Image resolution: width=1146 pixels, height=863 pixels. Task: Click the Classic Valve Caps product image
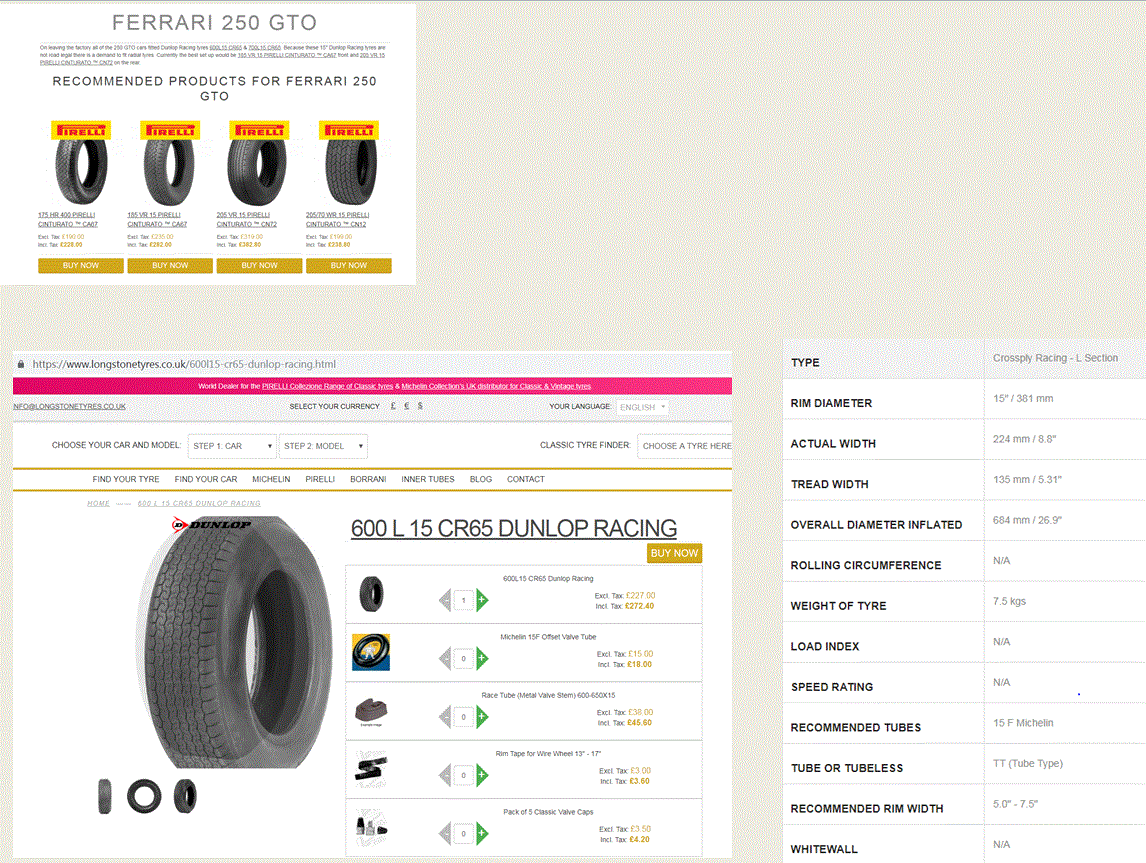[x=371, y=828]
